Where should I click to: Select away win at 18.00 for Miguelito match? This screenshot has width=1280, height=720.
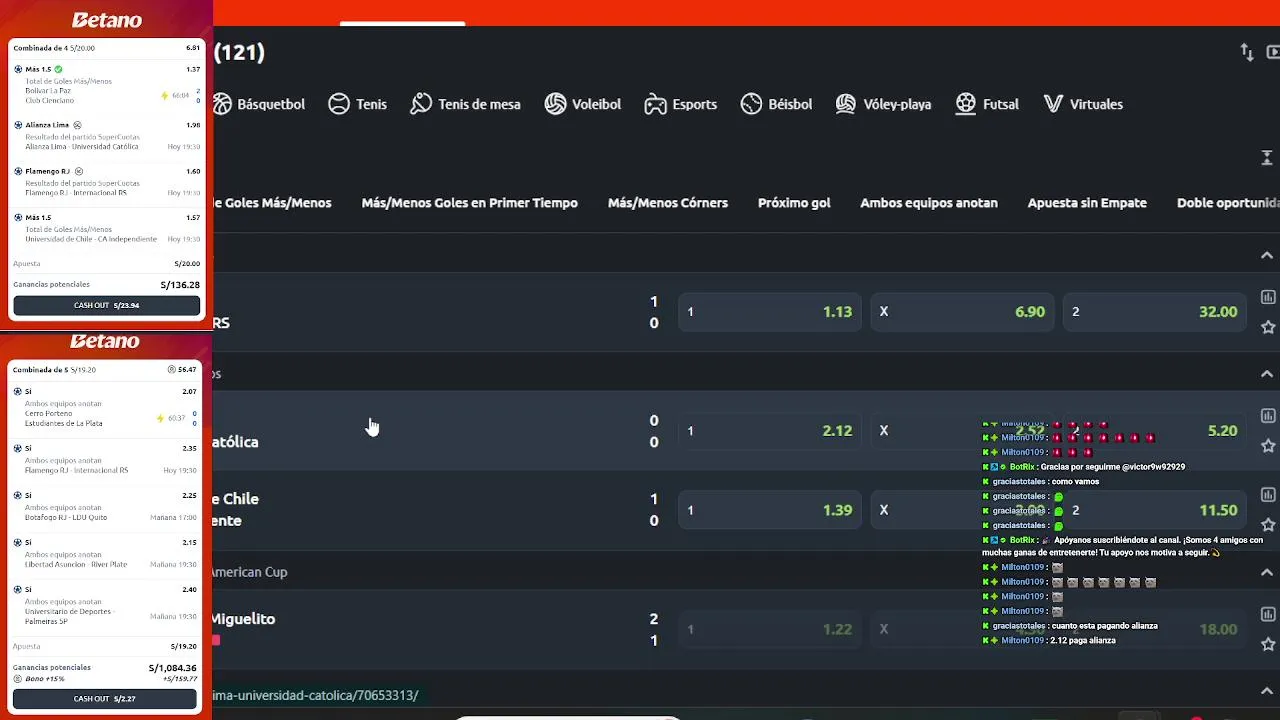tap(1155, 629)
